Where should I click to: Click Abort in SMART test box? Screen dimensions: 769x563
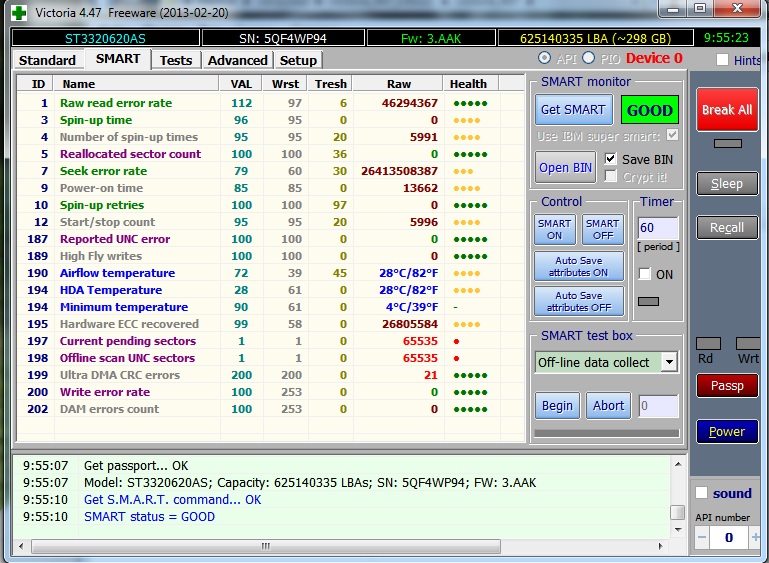coord(609,406)
